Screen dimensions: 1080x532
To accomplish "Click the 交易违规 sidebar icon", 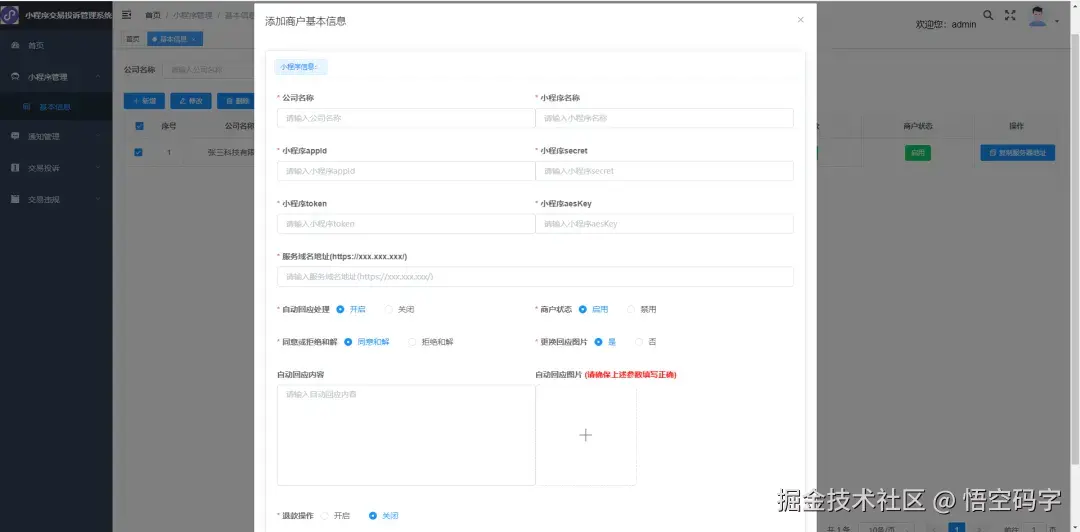I will click(15, 199).
